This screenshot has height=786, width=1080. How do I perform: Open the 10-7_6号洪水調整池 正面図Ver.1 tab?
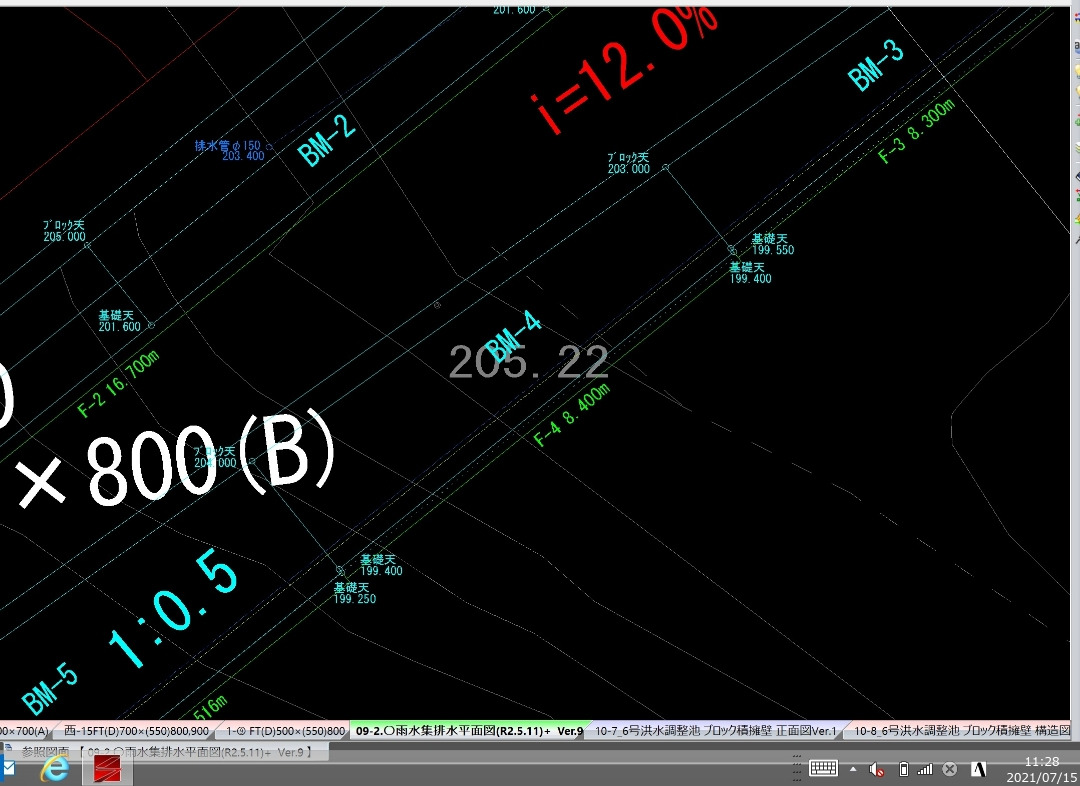[715, 731]
